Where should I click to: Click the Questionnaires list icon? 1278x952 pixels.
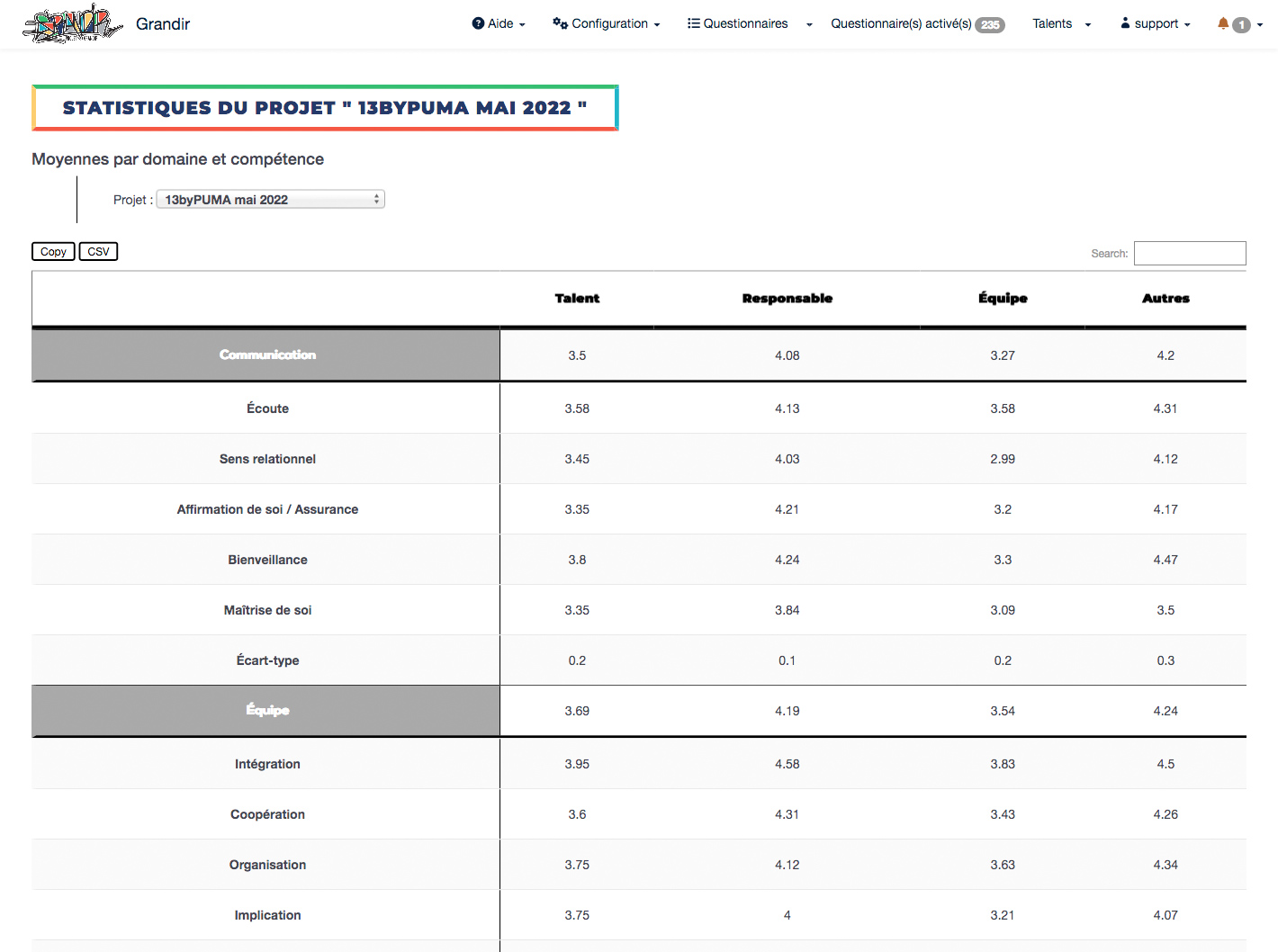[693, 23]
